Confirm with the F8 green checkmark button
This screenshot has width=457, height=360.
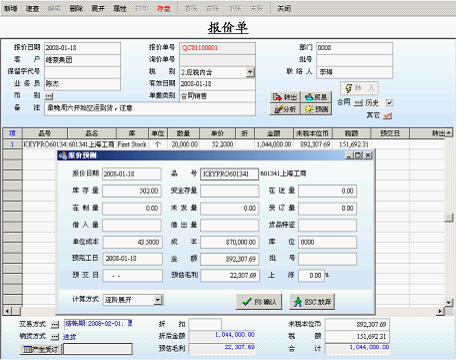coord(259,302)
